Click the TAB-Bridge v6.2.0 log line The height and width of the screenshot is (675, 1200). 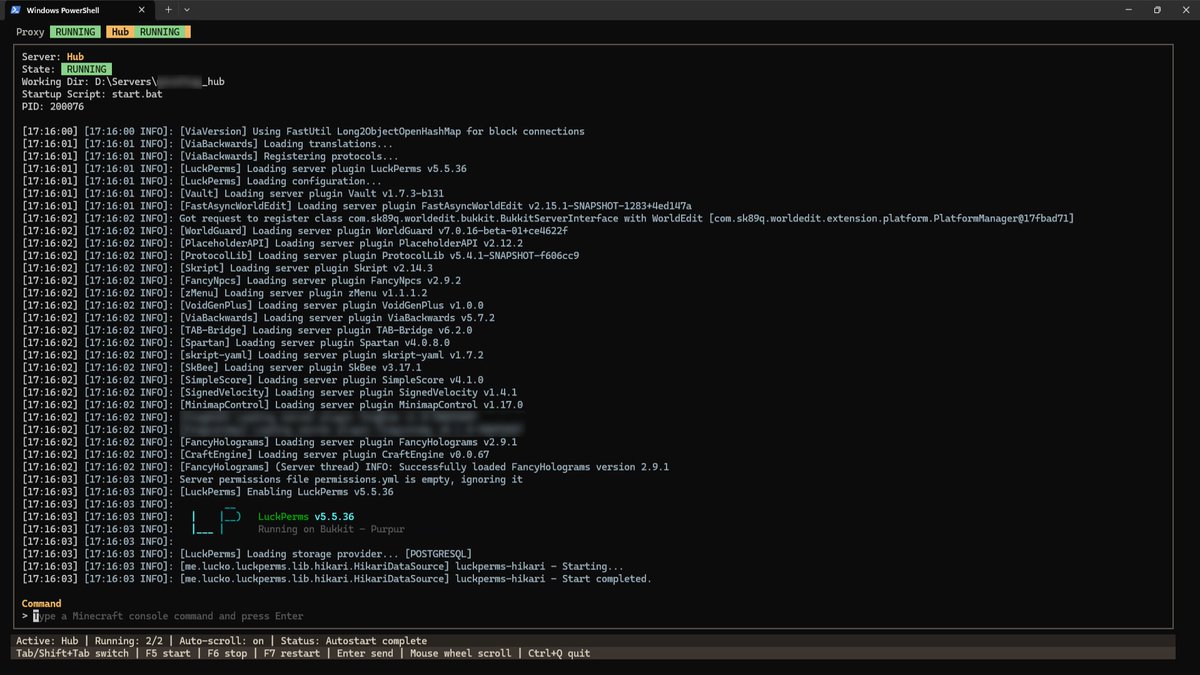point(247,330)
